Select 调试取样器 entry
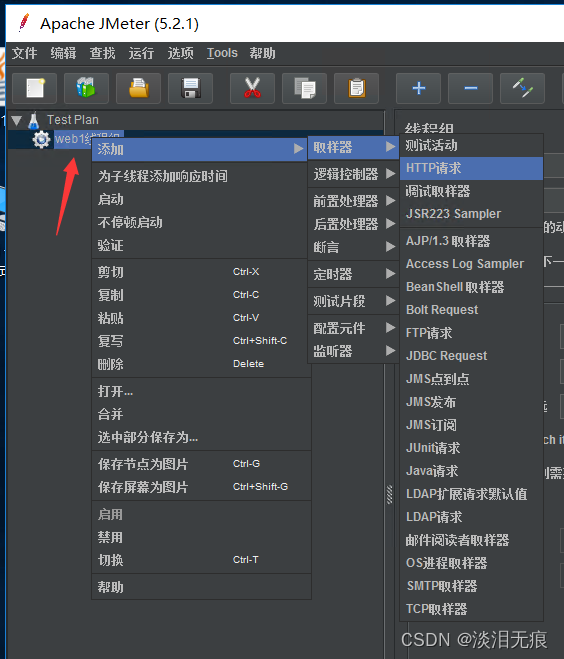The height and width of the screenshot is (659, 564). [472, 191]
